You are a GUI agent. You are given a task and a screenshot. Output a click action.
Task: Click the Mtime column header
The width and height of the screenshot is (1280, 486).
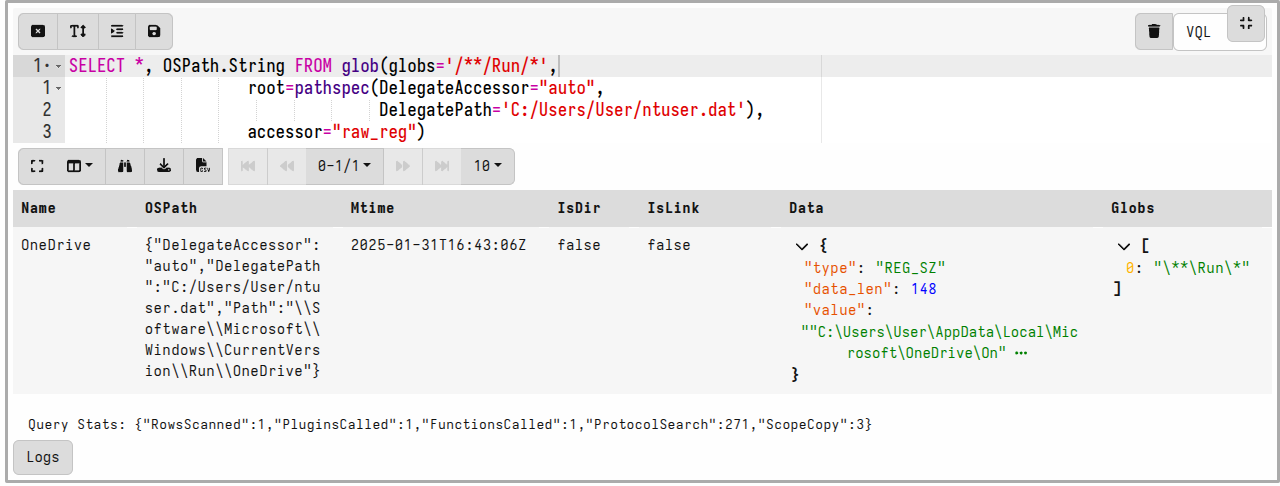[373, 208]
